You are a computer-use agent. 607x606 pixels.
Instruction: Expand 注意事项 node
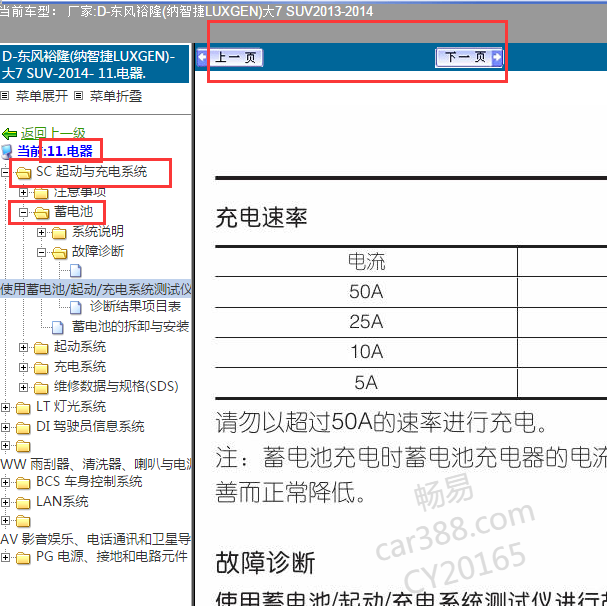click(23, 192)
